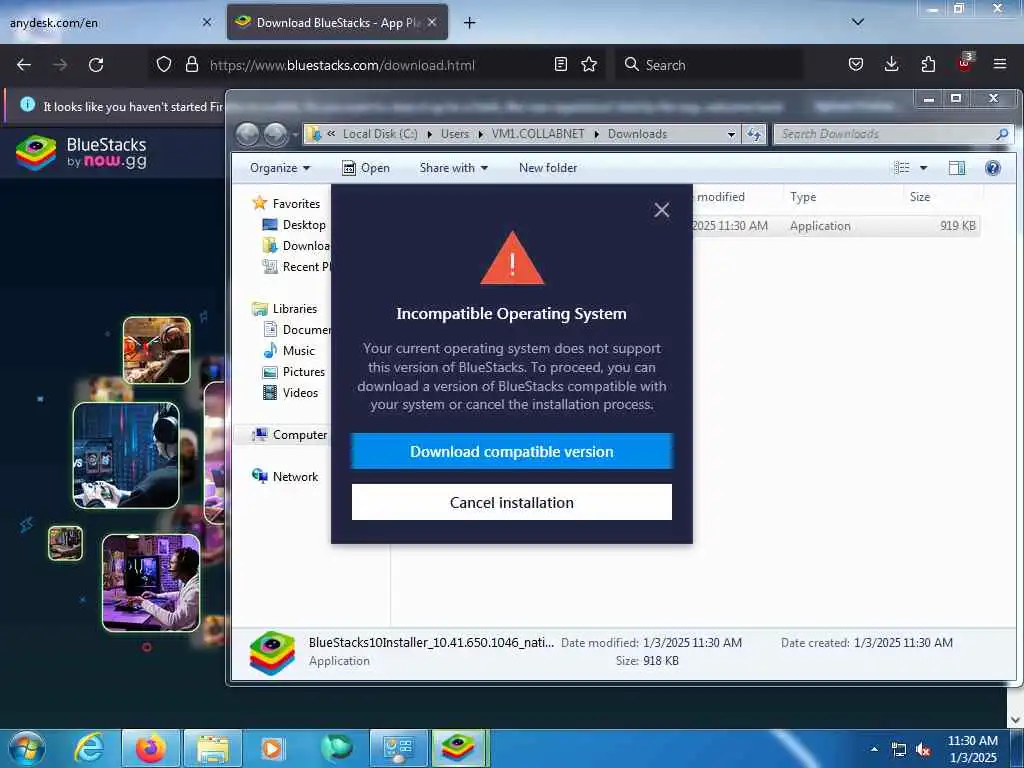Click New folder in Explorer
Screen dimensions: 1024x768
pyautogui.click(x=548, y=168)
